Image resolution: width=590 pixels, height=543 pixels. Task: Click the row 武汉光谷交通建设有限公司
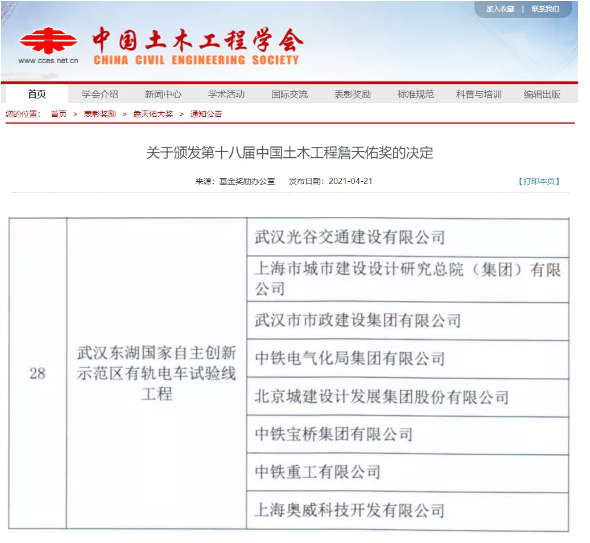408,237
